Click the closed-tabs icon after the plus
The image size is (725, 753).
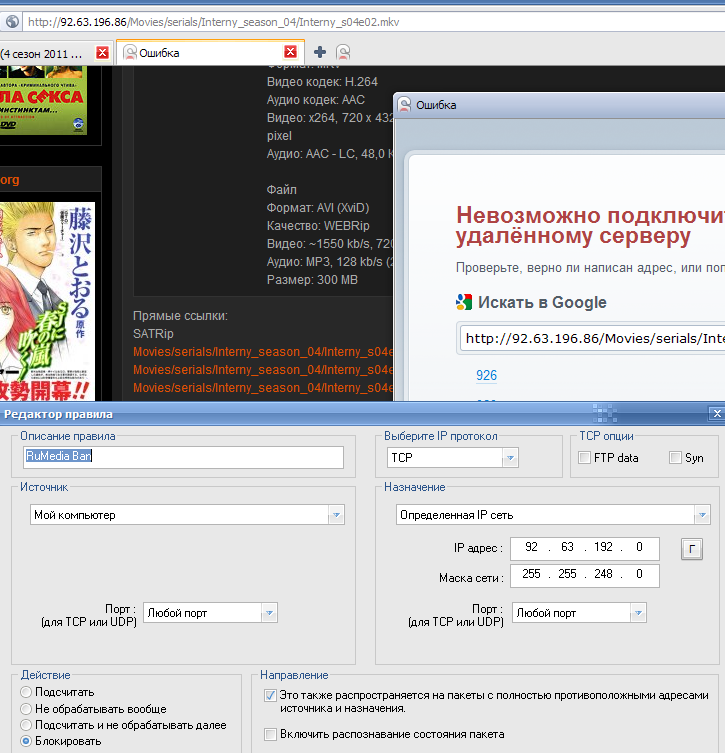click(343, 52)
